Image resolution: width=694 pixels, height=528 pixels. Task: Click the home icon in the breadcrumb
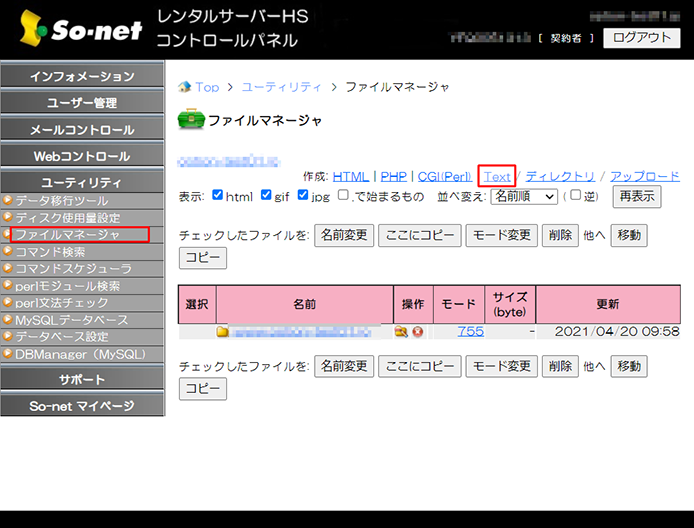point(184,87)
